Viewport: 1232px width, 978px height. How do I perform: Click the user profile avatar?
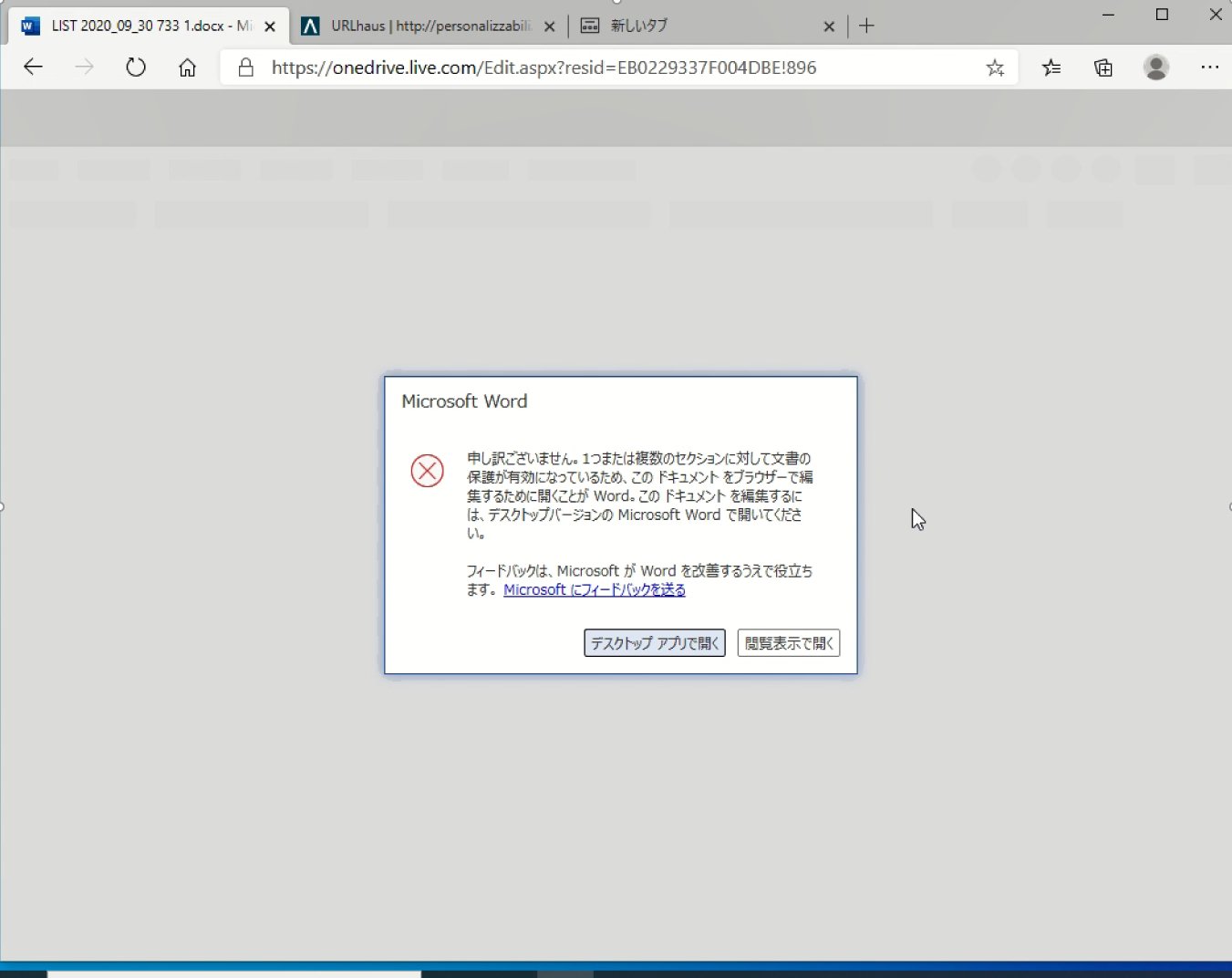click(1156, 68)
